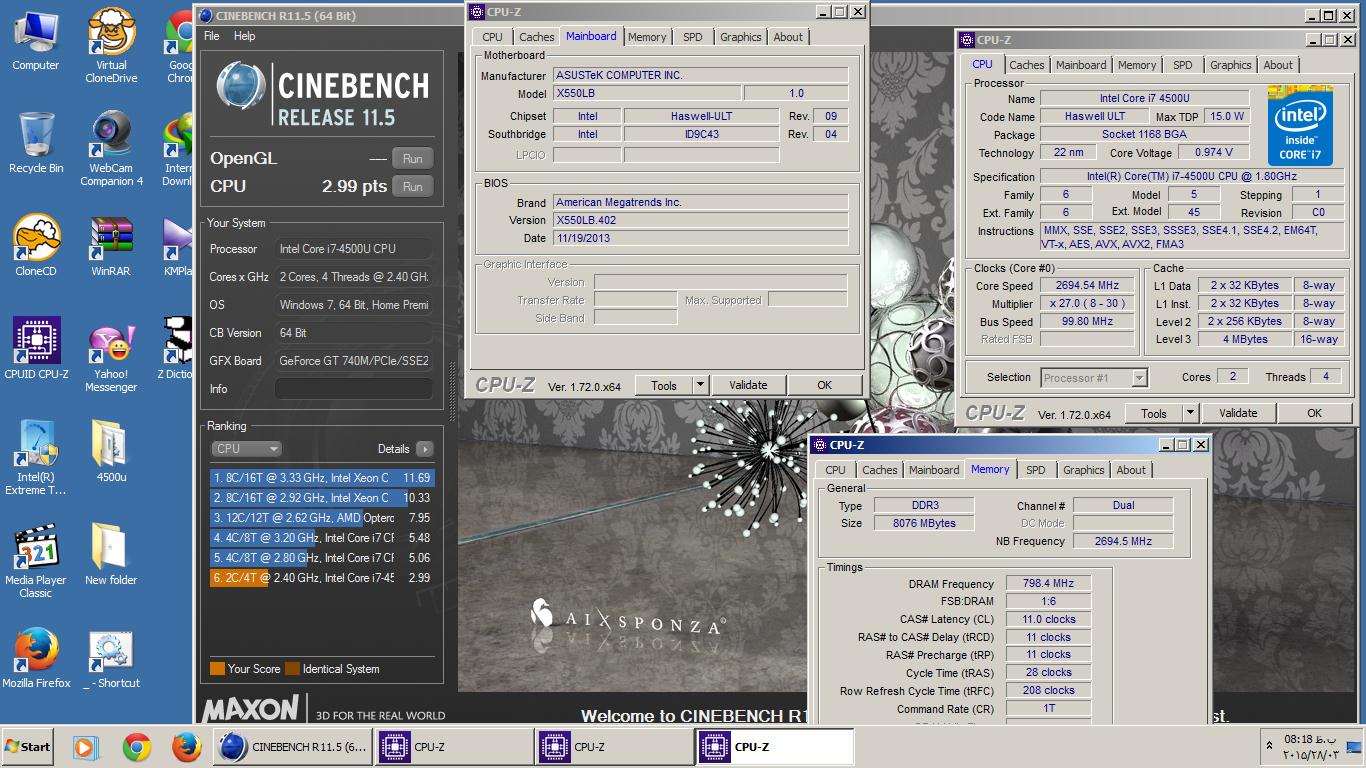1366x768 pixels.
Task: Open the Processor #1 selection dropdown
Action: pyautogui.click(x=1094, y=378)
